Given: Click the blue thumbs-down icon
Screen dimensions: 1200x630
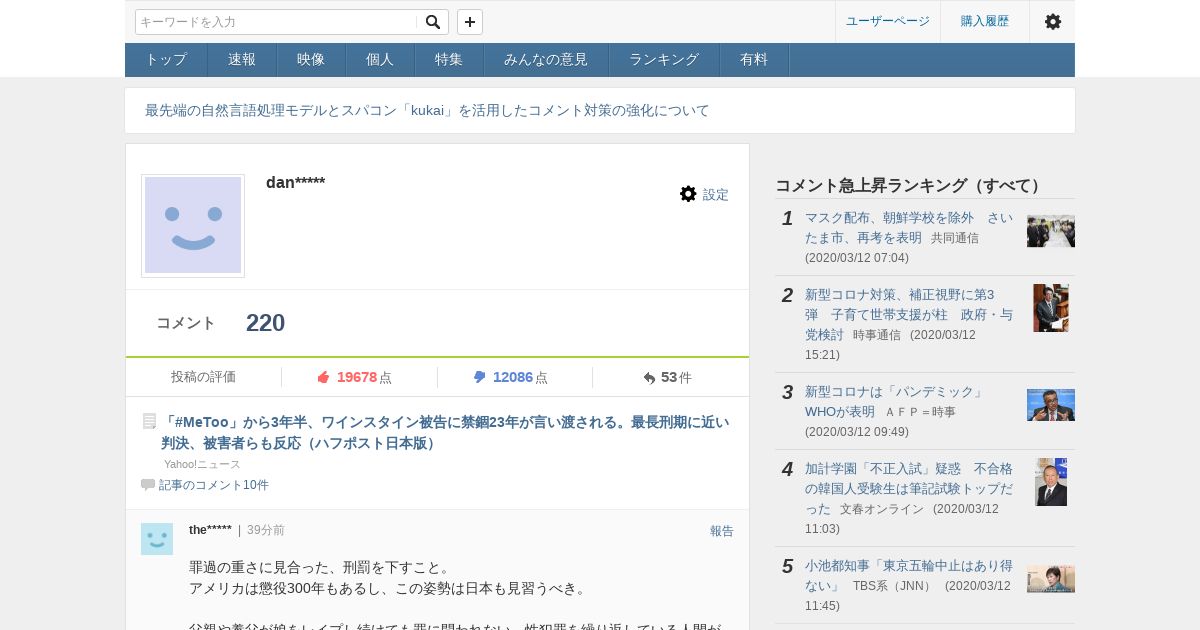Looking at the screenshot, I should coord(479,377).
